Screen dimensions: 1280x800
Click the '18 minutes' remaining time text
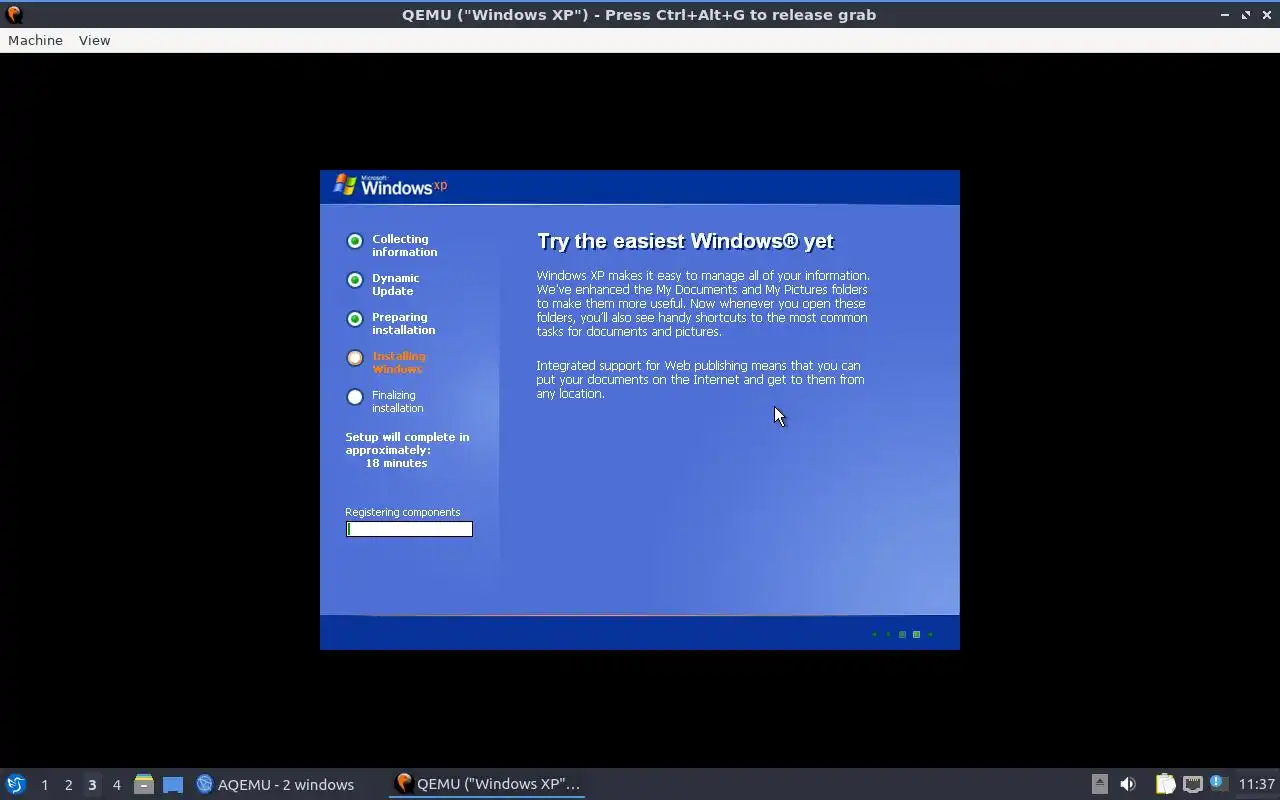click(396, 463)
